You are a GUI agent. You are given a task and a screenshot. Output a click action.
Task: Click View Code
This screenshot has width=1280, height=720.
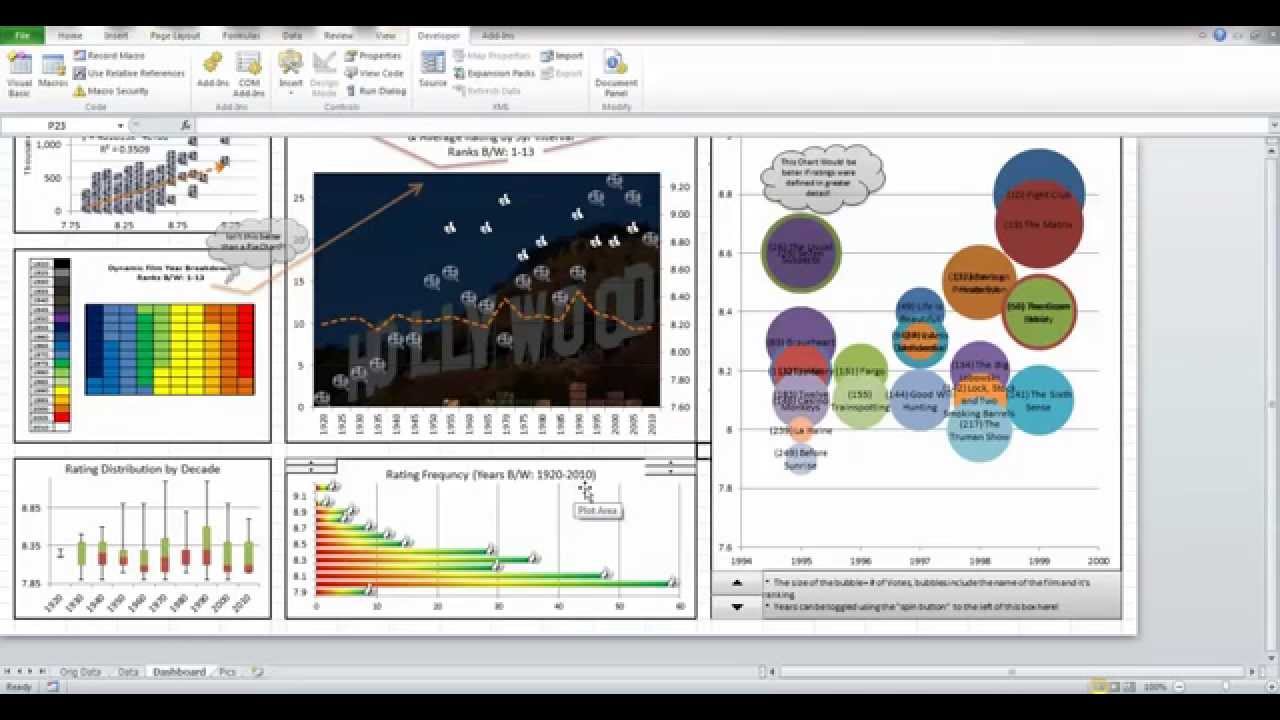coord(374,73)
